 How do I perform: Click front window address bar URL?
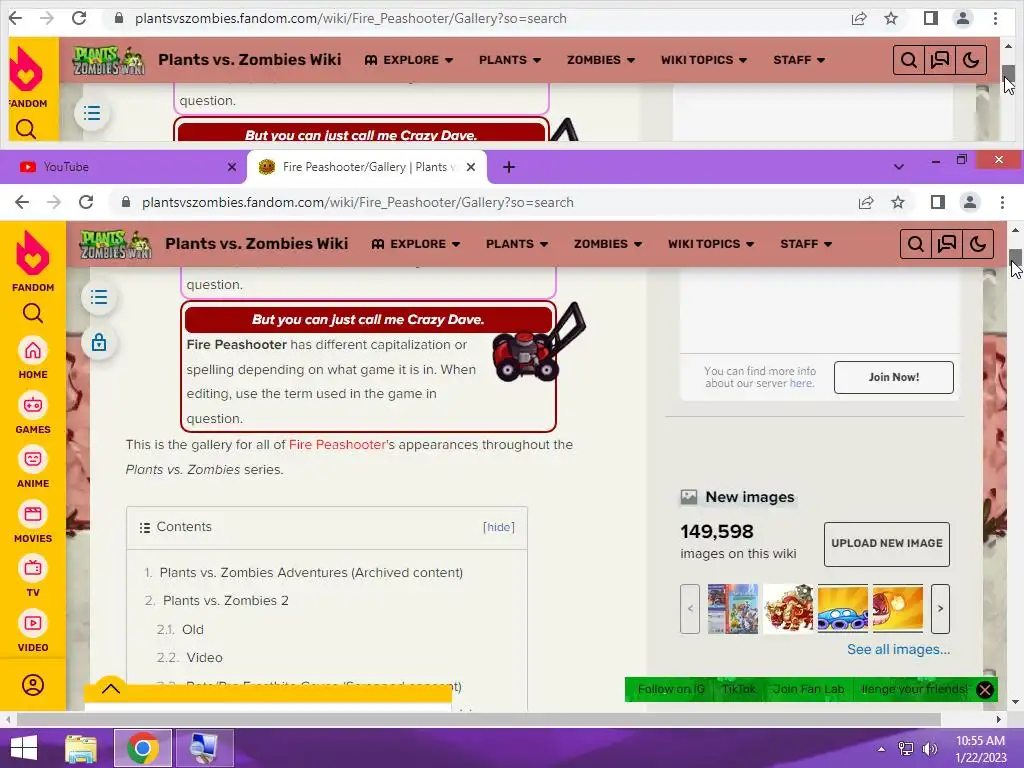click(358, 202)
